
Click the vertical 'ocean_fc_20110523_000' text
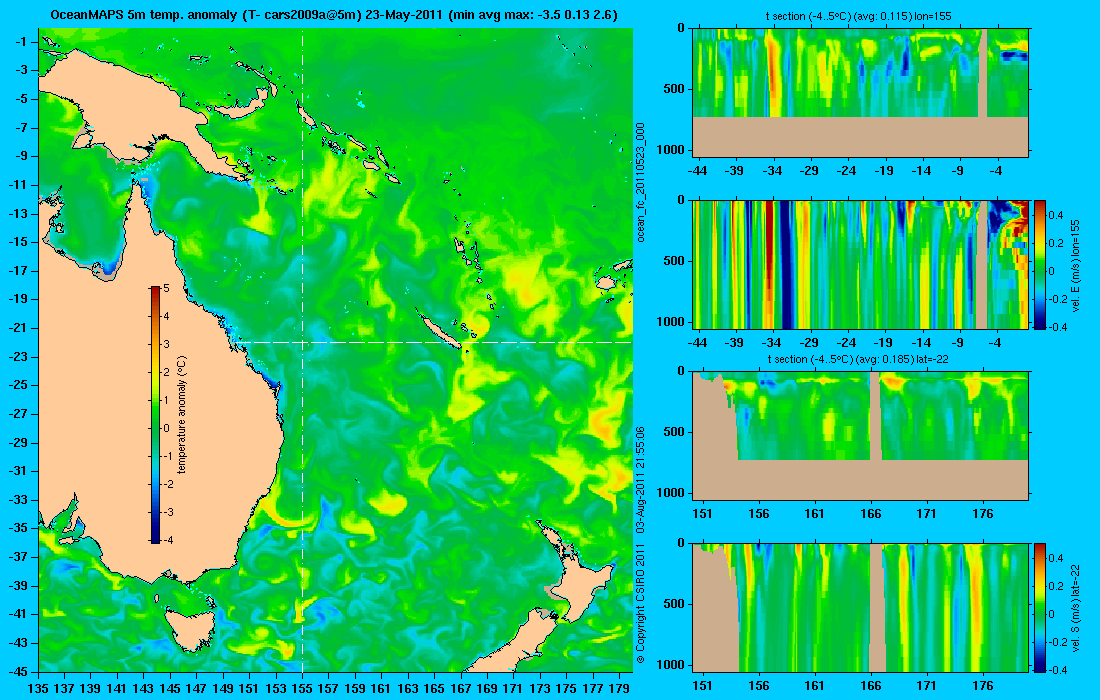640,182
